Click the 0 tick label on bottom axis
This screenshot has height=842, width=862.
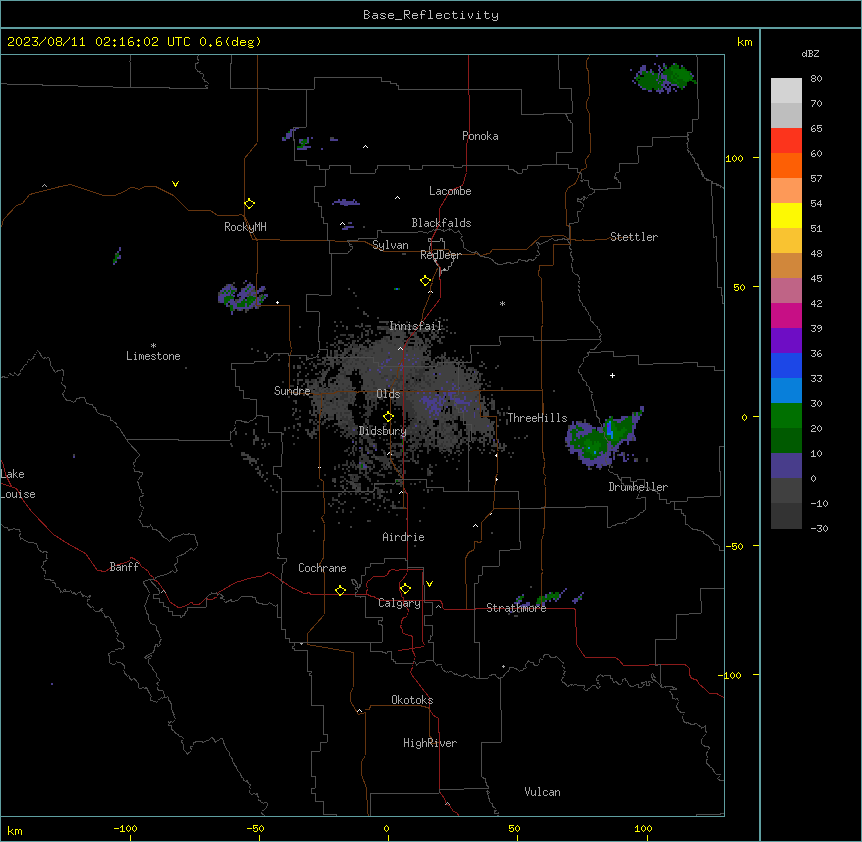(x=386, y=828)
